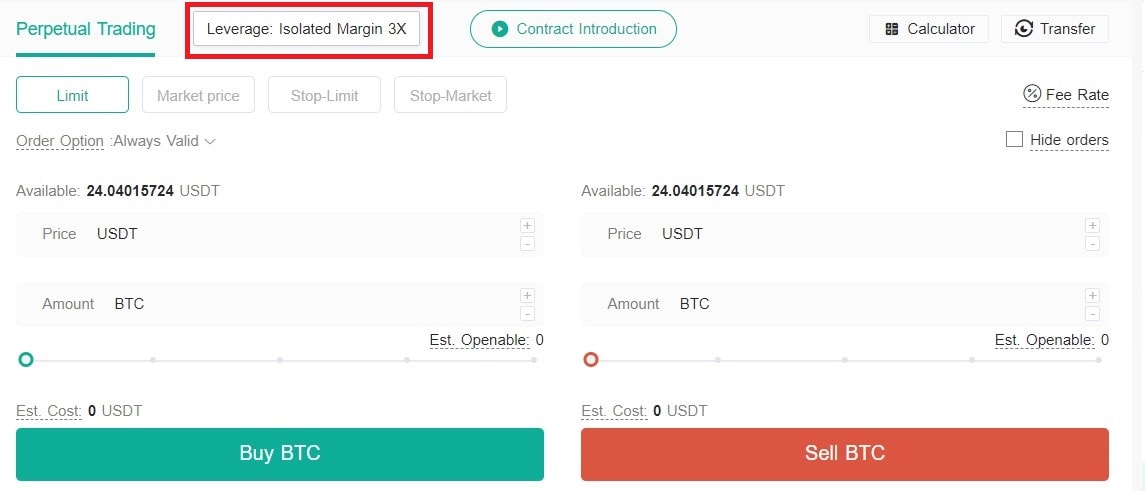Choose the Stop-Limit order type
1145x491 pixels.
[x=324, y=95]
